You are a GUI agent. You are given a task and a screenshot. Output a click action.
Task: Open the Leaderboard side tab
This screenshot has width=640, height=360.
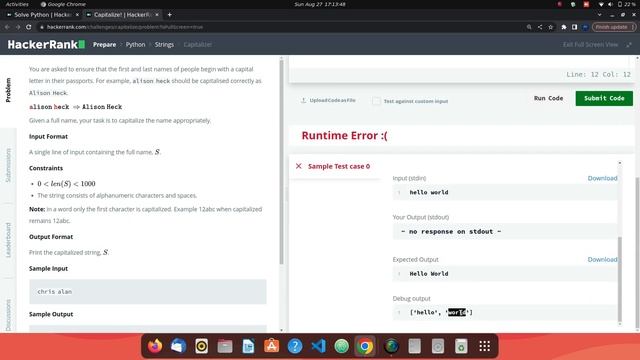(x=8, y=240)
